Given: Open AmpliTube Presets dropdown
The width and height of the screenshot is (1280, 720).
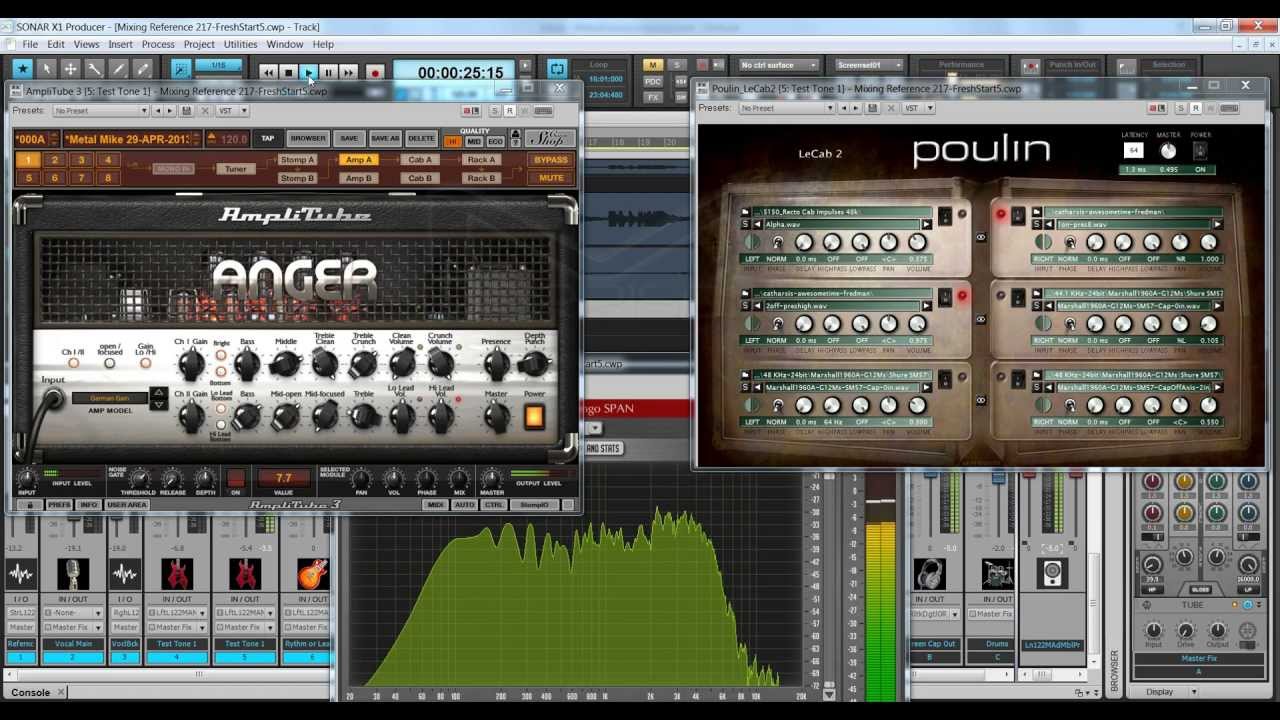Looking at the screenshot, I should 101,111.
